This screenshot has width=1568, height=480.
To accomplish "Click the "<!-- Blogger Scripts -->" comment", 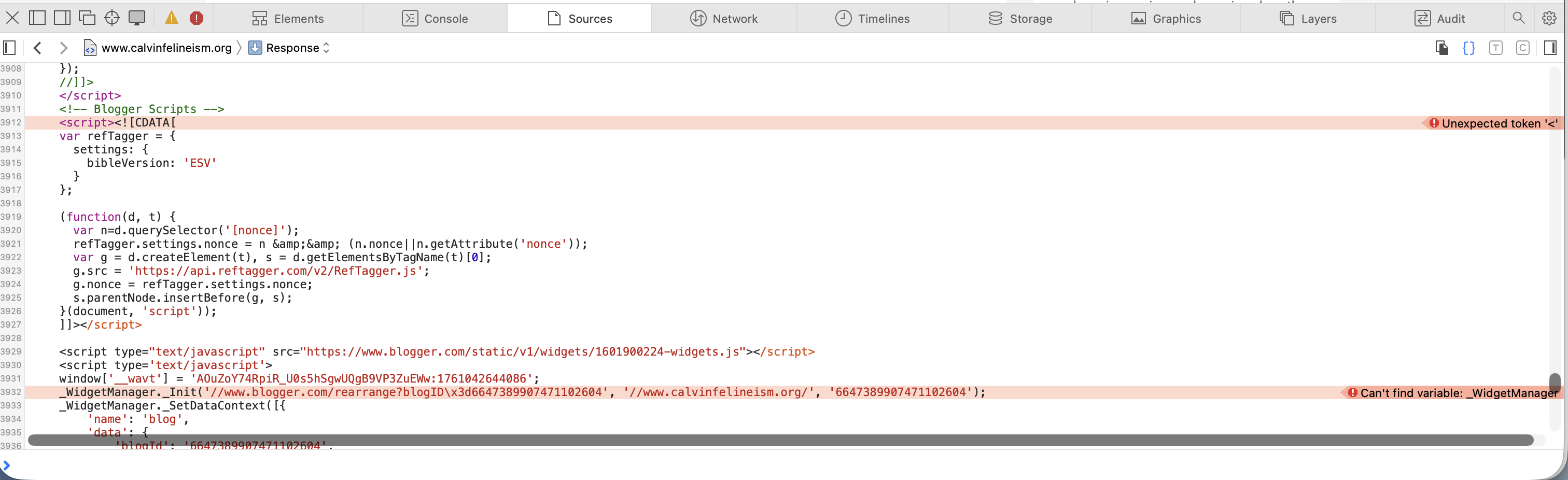I will 142,109.
